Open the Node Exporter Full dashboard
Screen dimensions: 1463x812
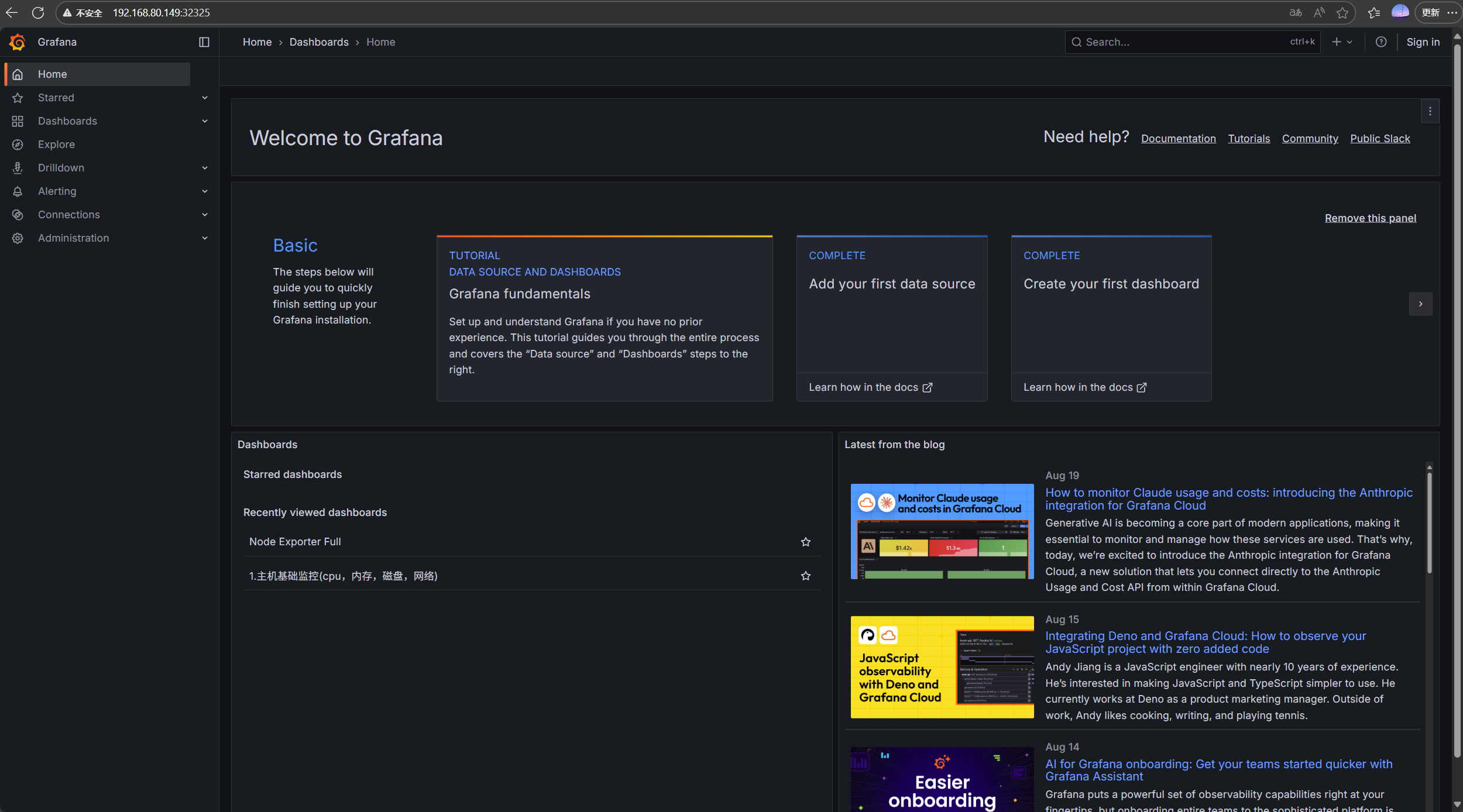pyautogui.click(x=295, y=542)
